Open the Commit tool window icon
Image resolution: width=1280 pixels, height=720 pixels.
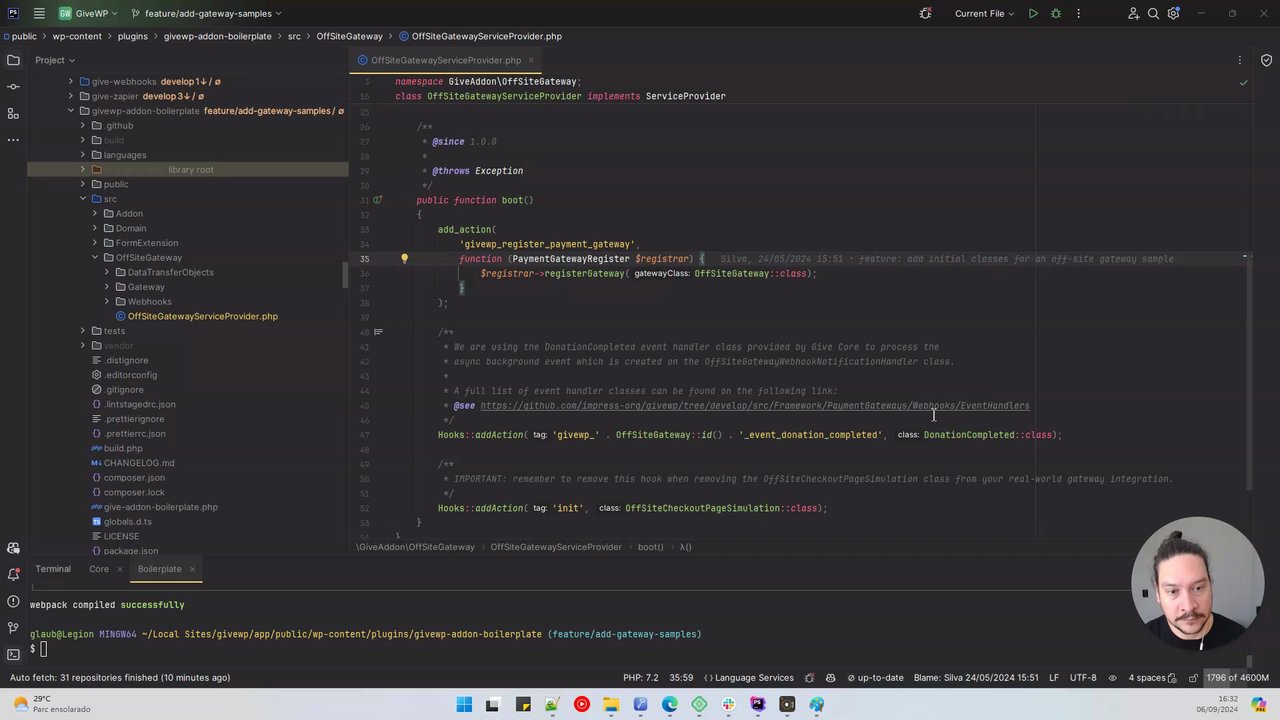(x=13, y=87)
